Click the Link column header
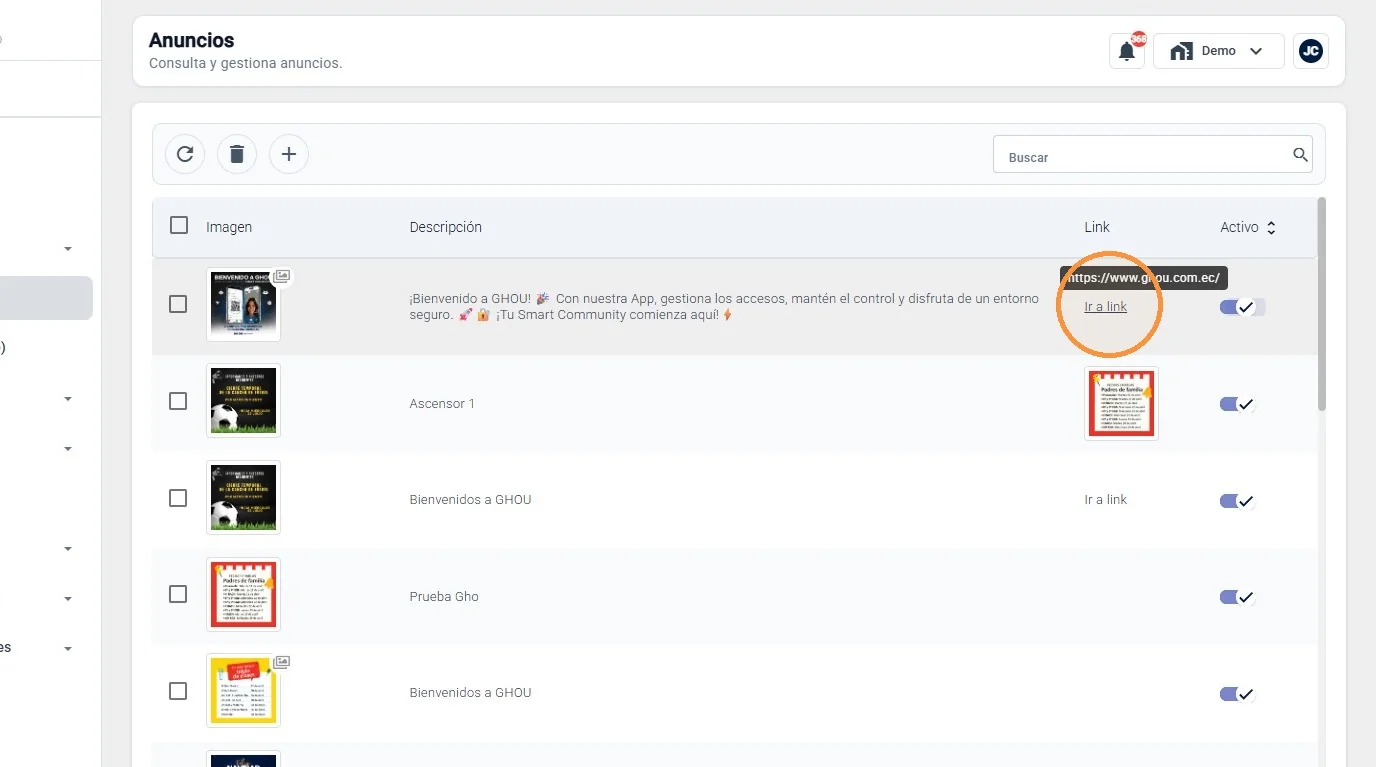The height and width of the screenshot is (767, 1376). pyautogui.click(x=1097, y=227)
